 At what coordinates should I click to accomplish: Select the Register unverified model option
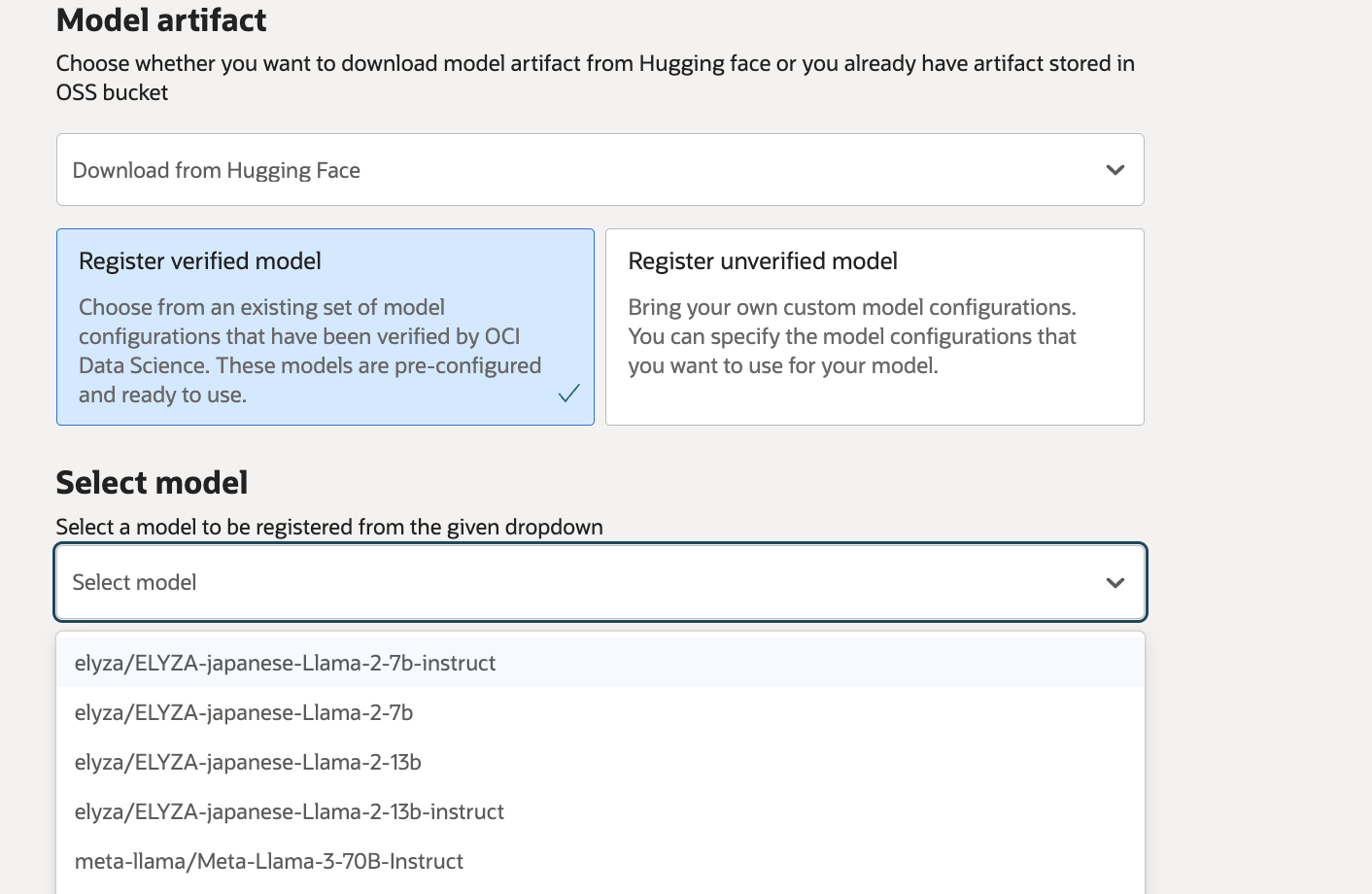(x=874, y=327)
